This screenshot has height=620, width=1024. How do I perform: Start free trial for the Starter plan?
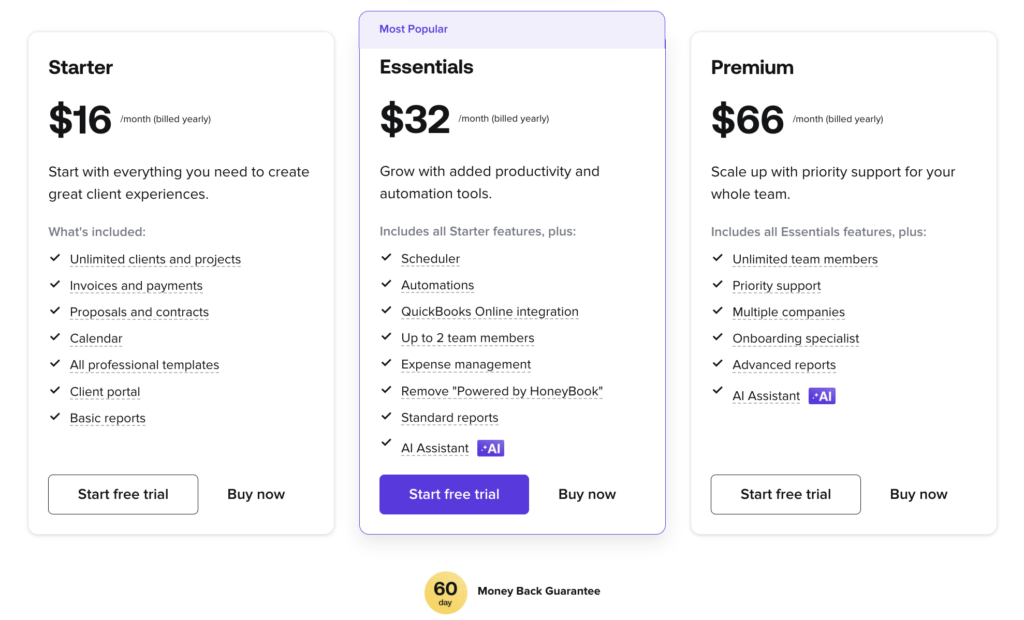click(123, 494)
